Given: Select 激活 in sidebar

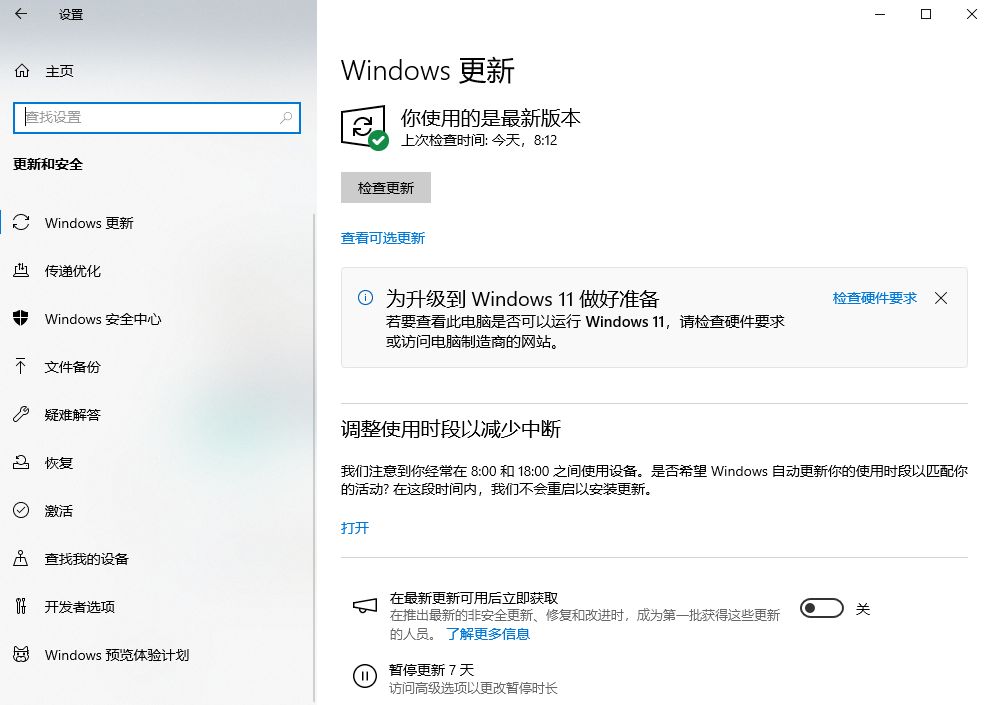Looking at the screenshot, I should coord(157,511).
